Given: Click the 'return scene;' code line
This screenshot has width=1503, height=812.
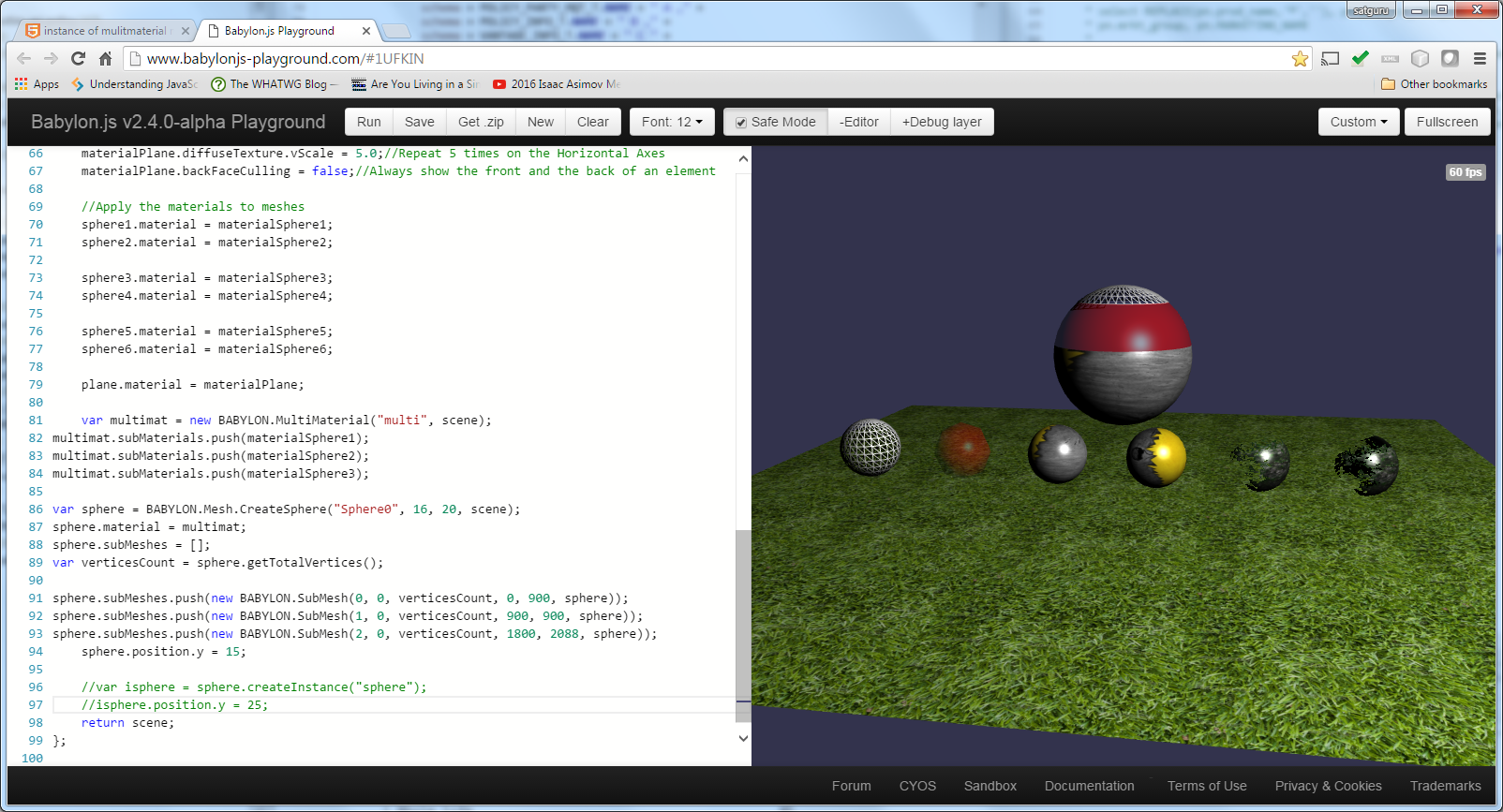Looking at the screenshot, I should (127, 723).
